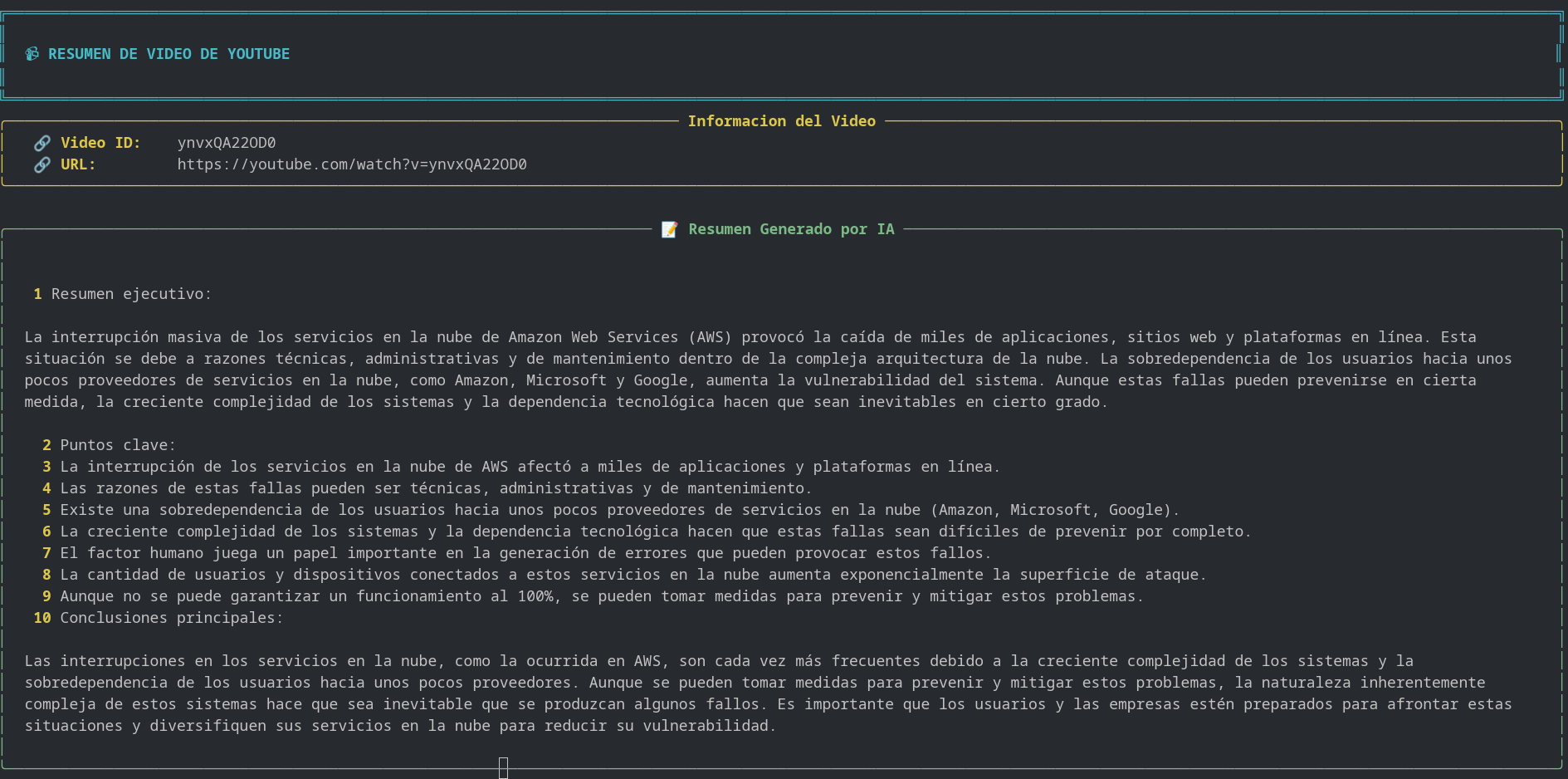Click the "URL:" field label
Viewport: 1568px width, 779px height.
click(78, 164)
